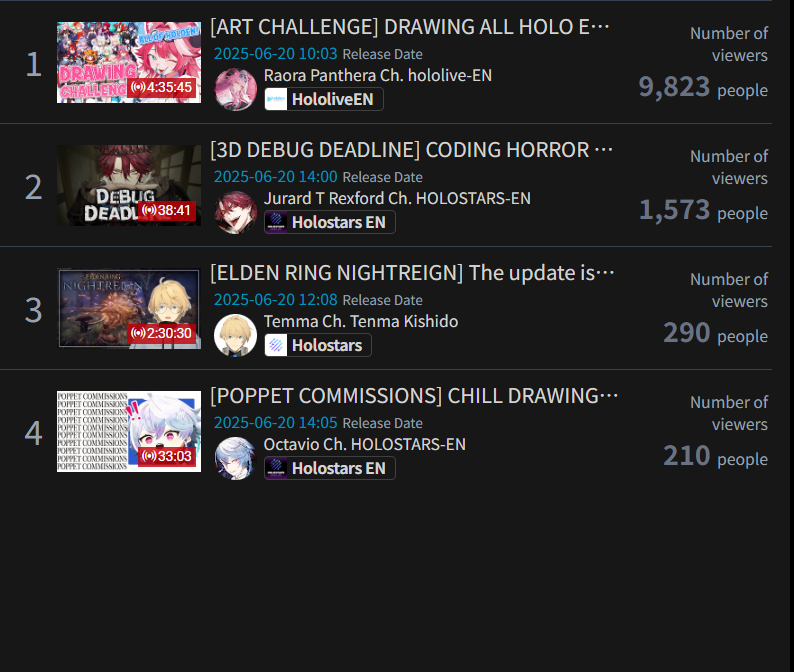Open the Debug Deadline stream thumbnail
794x672 pixels.
coord(129,185)
